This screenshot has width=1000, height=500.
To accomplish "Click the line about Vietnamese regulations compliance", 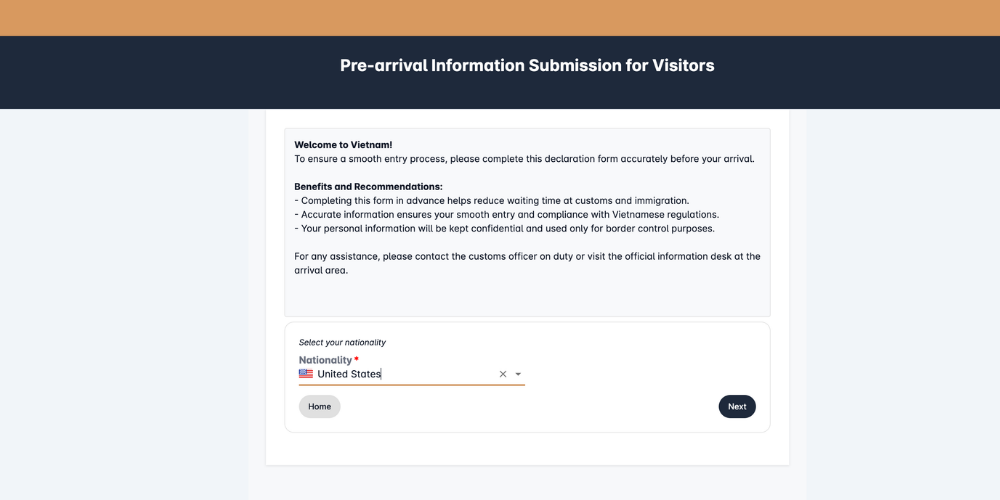I will coord(506,215).
